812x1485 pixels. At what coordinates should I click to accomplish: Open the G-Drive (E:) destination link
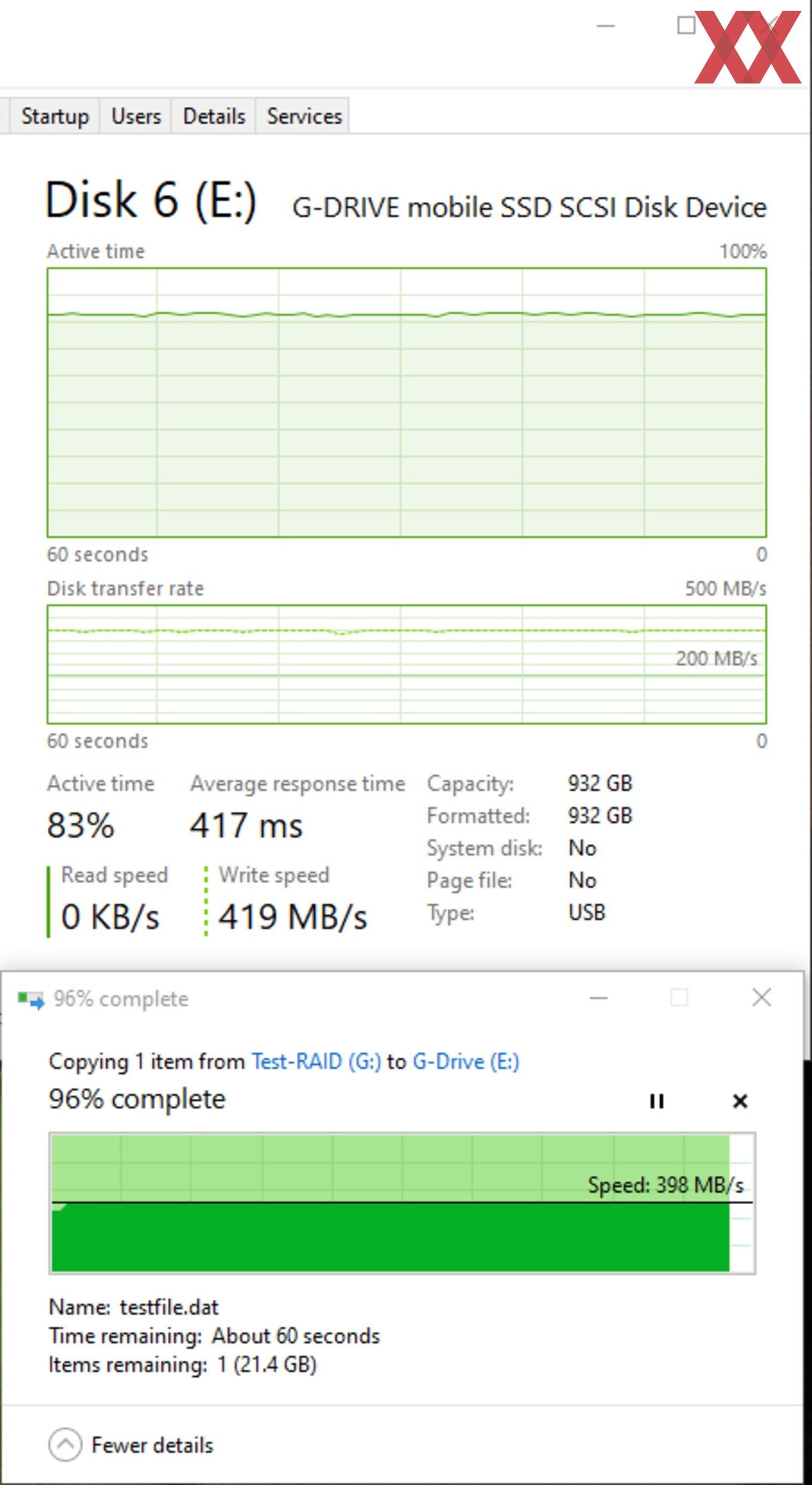(x=466, y=1061)
